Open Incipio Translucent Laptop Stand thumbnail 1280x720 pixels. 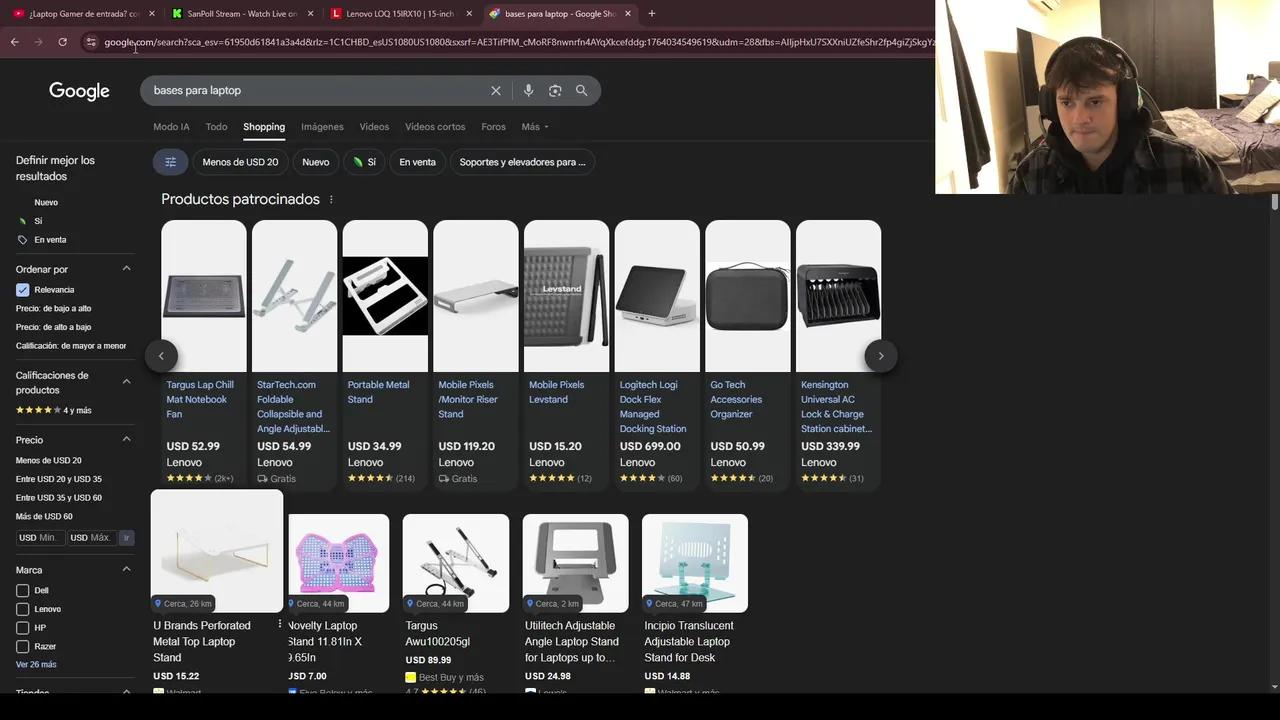(695, 563)
